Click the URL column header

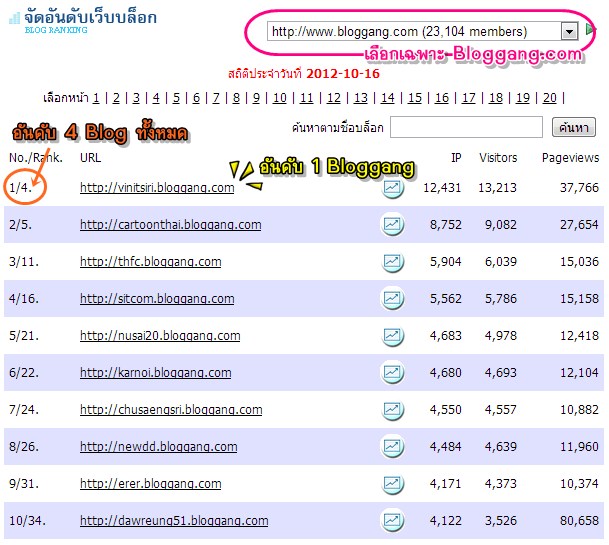tap(90, 158)
